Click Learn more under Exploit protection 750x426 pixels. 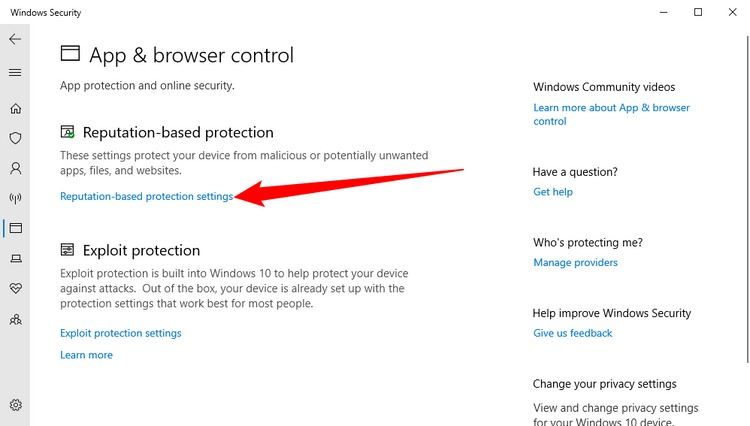[86, 355]
